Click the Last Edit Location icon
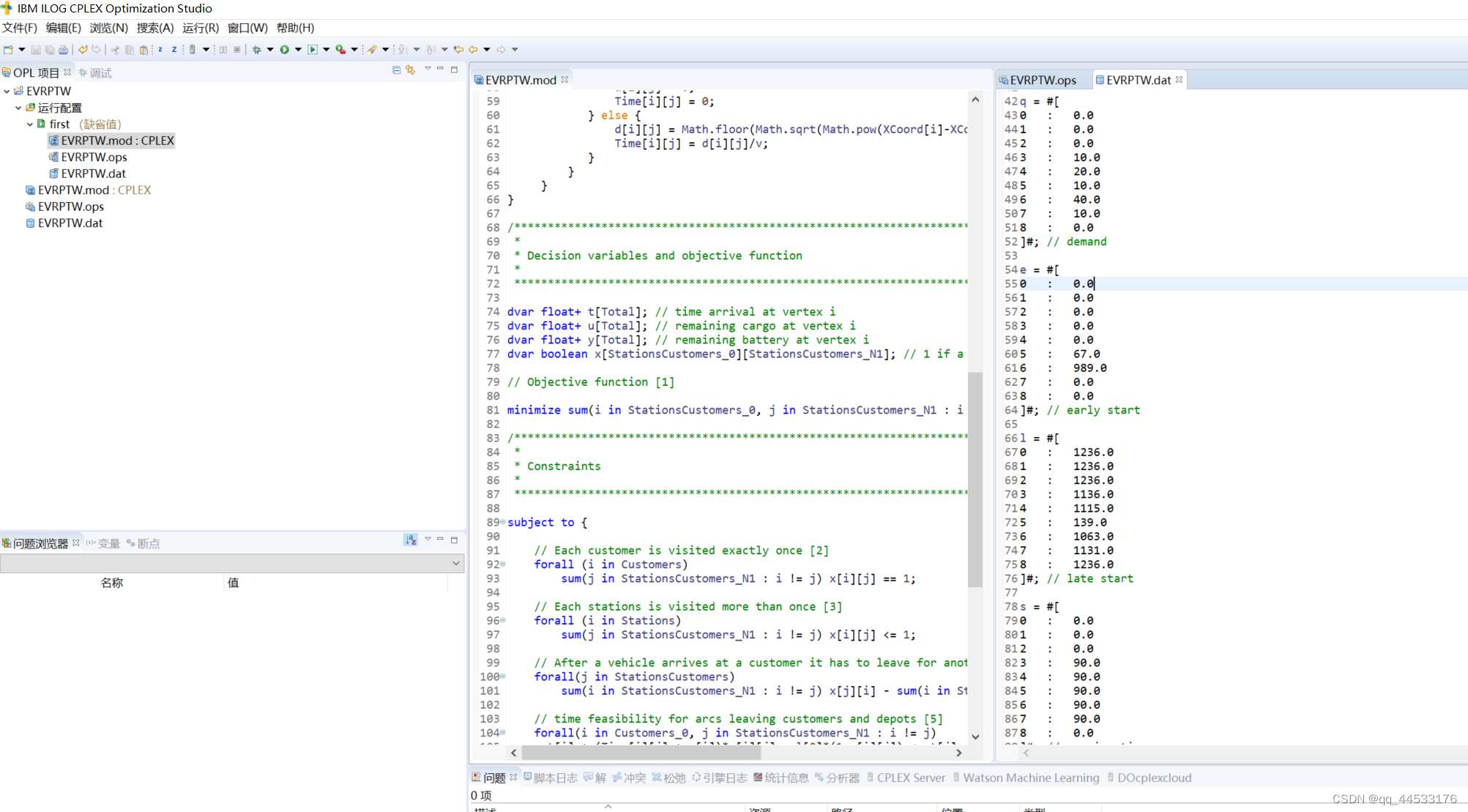 tap(458, 49)
